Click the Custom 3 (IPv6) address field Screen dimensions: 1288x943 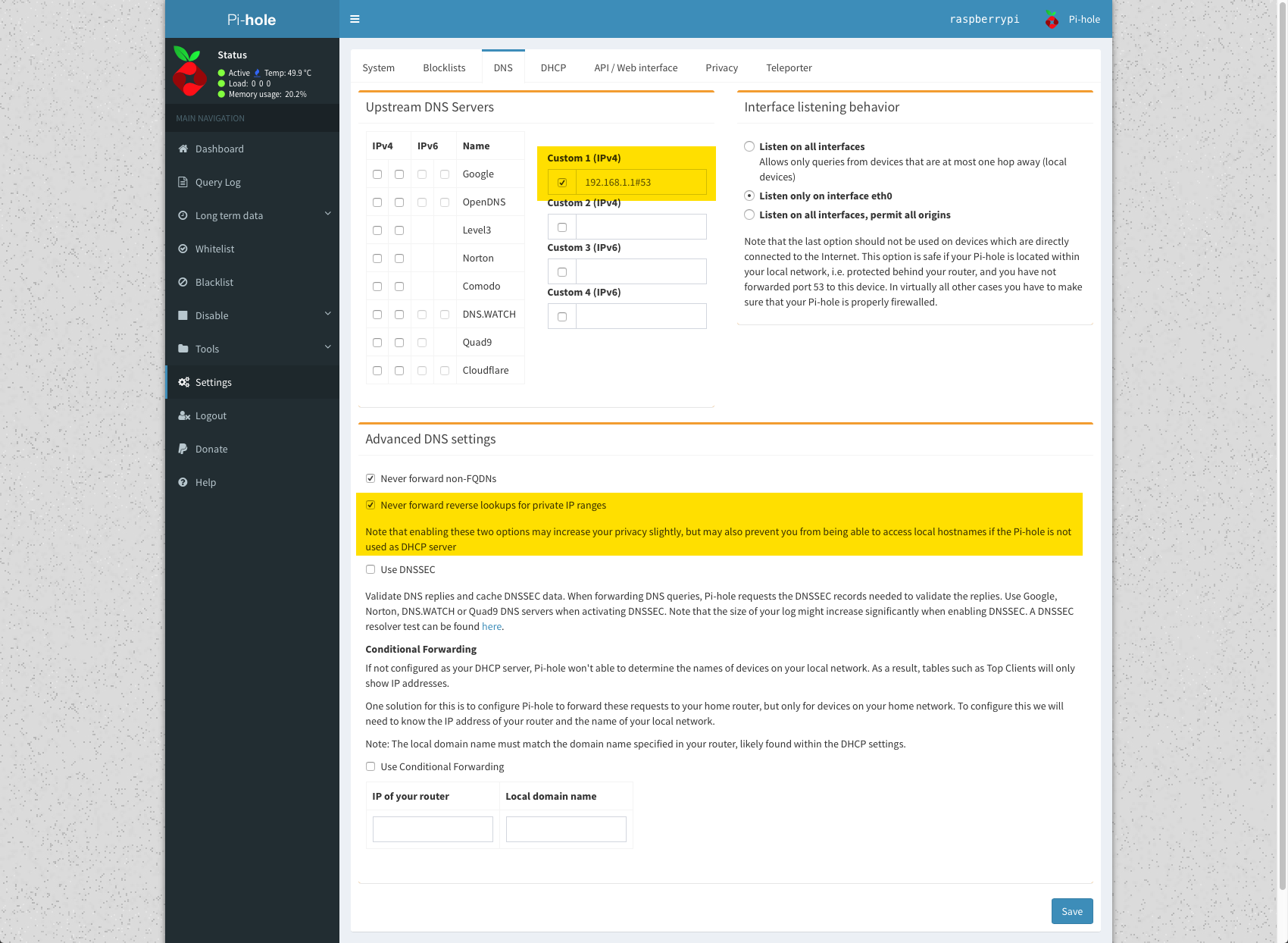[641, 271]
